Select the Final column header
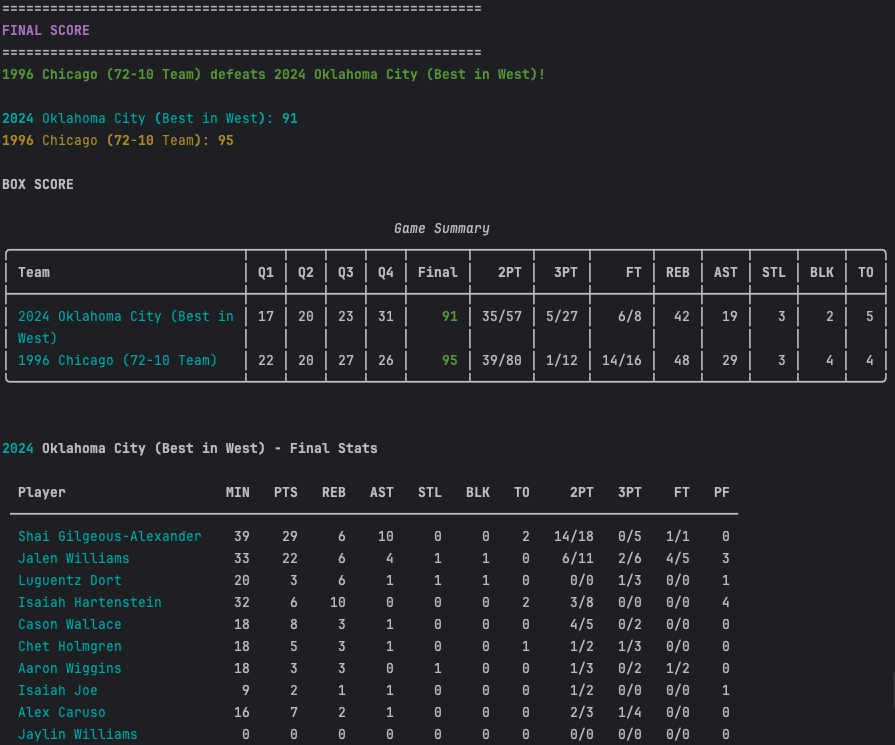 click(437, 272)
